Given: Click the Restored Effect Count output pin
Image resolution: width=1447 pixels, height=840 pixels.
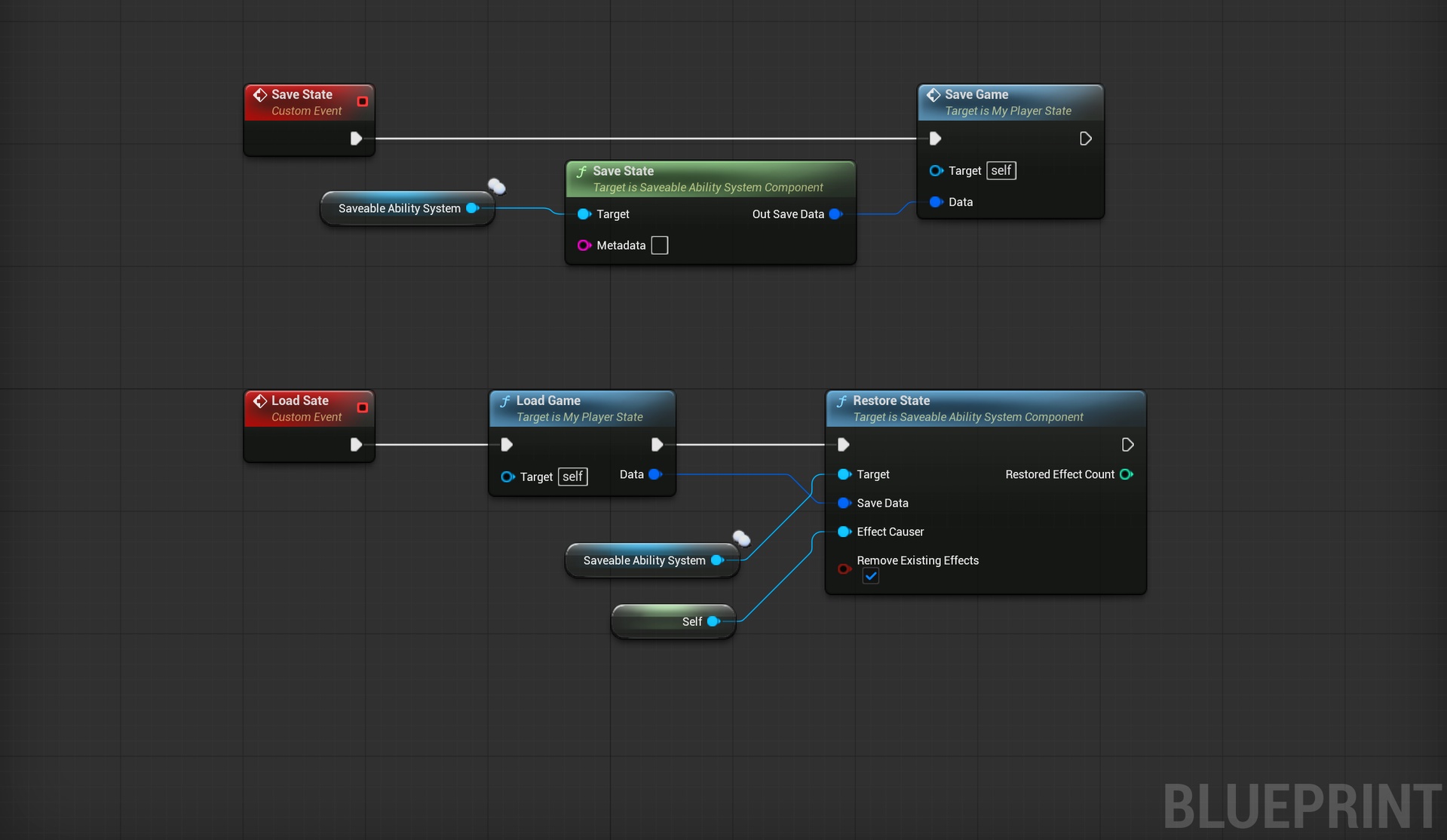Looking at the screenshot, I should coord(1127,474).
